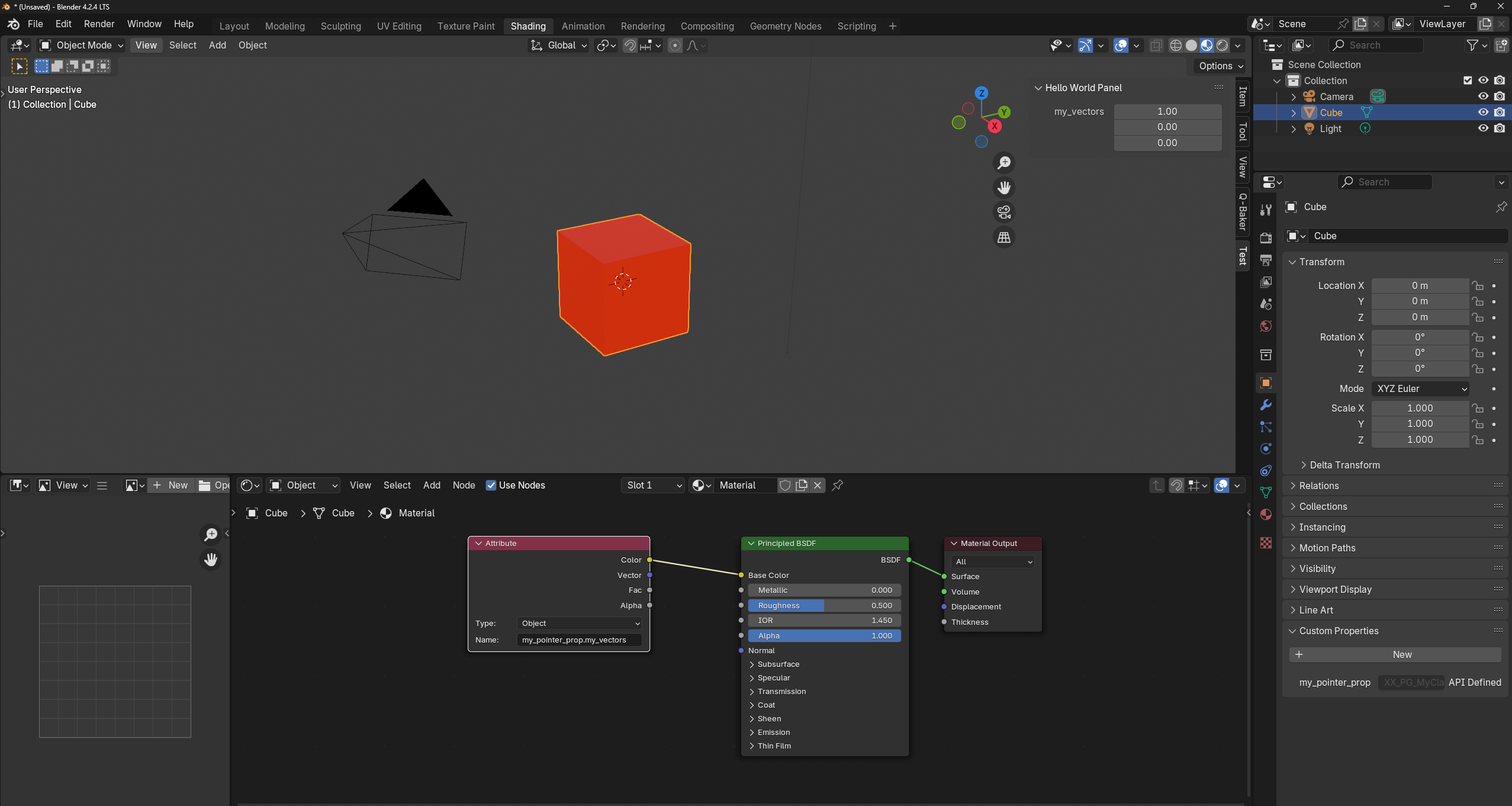Expand the Camera item in outliner
The image size is (1512, 806).
click(x=1294, y=97)
